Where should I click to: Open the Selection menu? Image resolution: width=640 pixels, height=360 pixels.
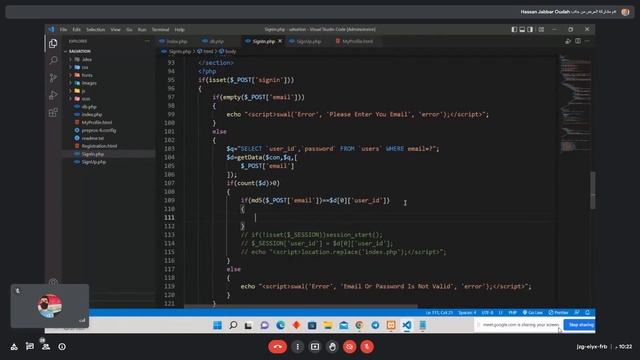(x=96, y=30)
